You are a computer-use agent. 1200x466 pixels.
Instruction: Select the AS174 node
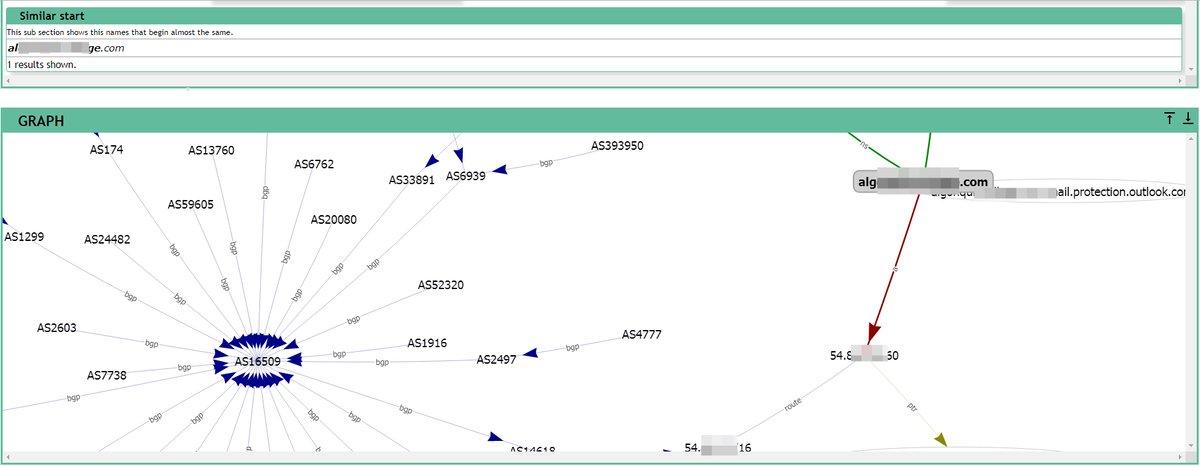(107, 150)
